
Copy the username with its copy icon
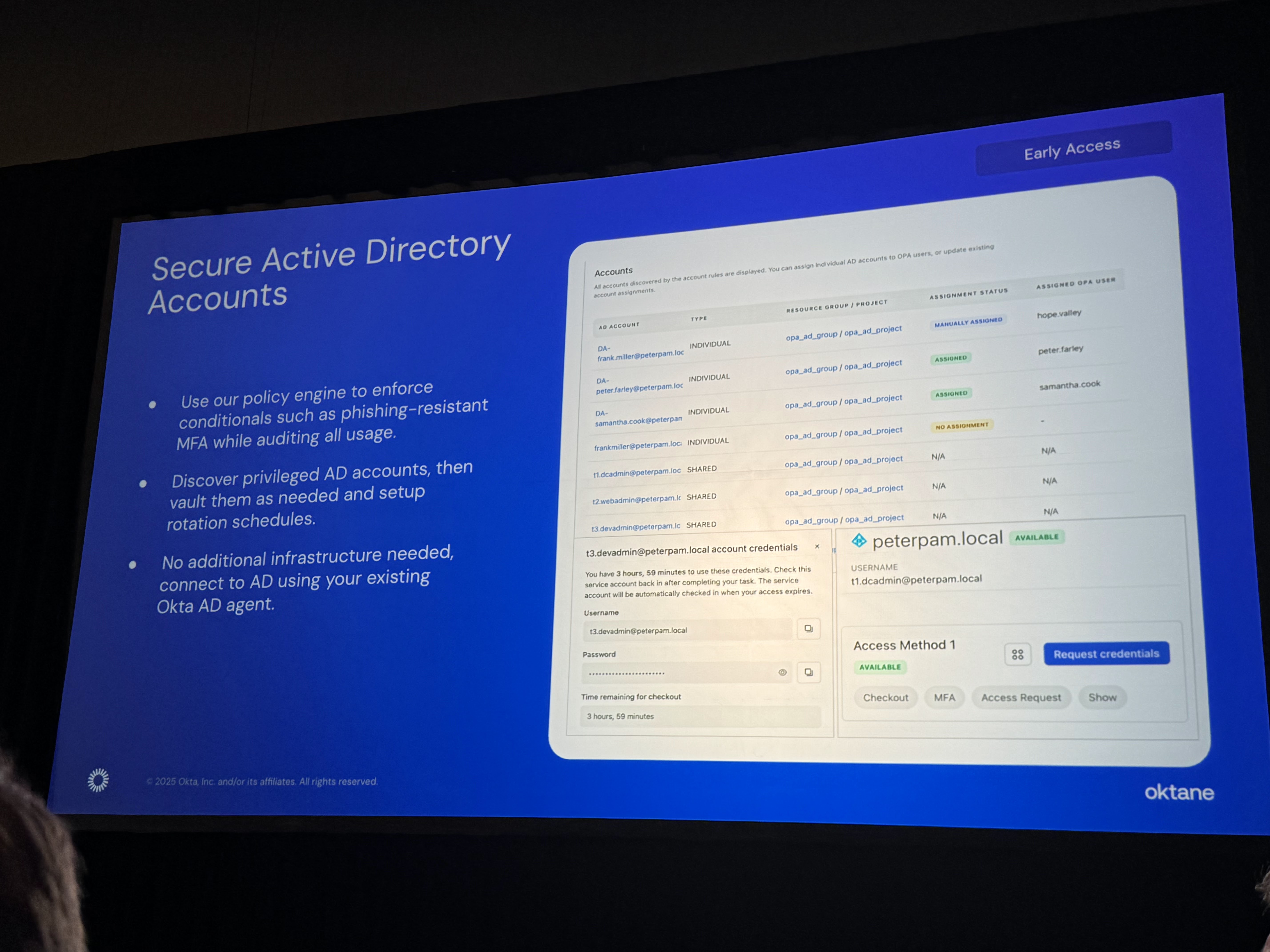(808, 628)
